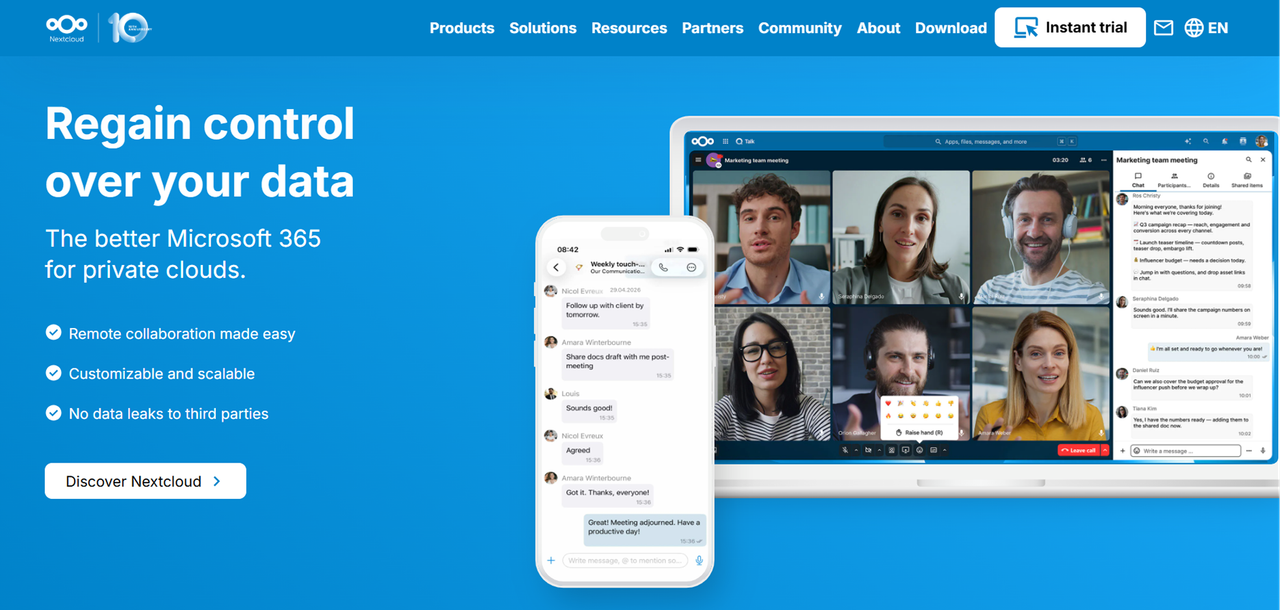This screenshot has height=610, width=1280.
Task: Click the 'Sounds good!' message from Louis
Action: [x=590, y=411]
